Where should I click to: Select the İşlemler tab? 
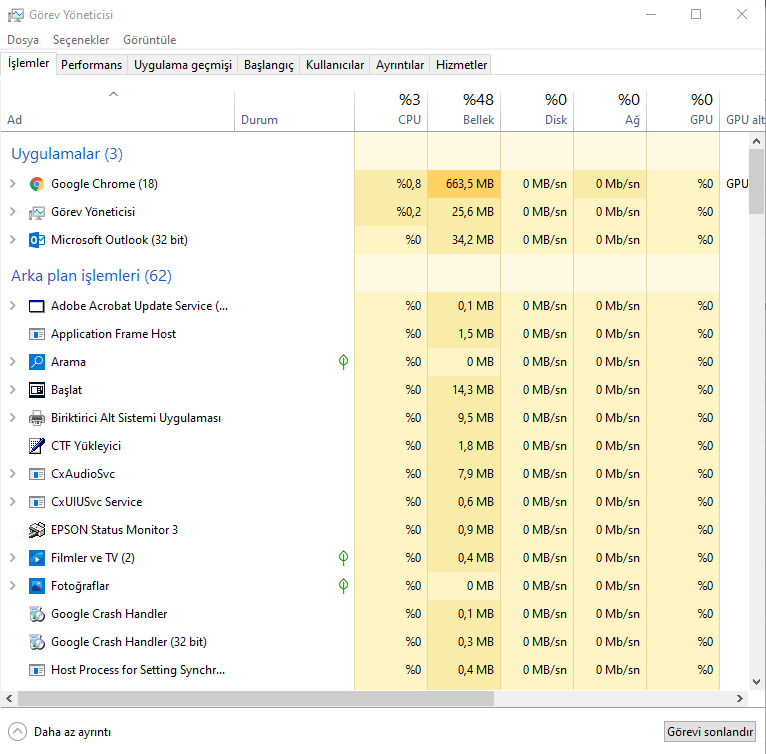pyautogui.click(x=28, y=64)
